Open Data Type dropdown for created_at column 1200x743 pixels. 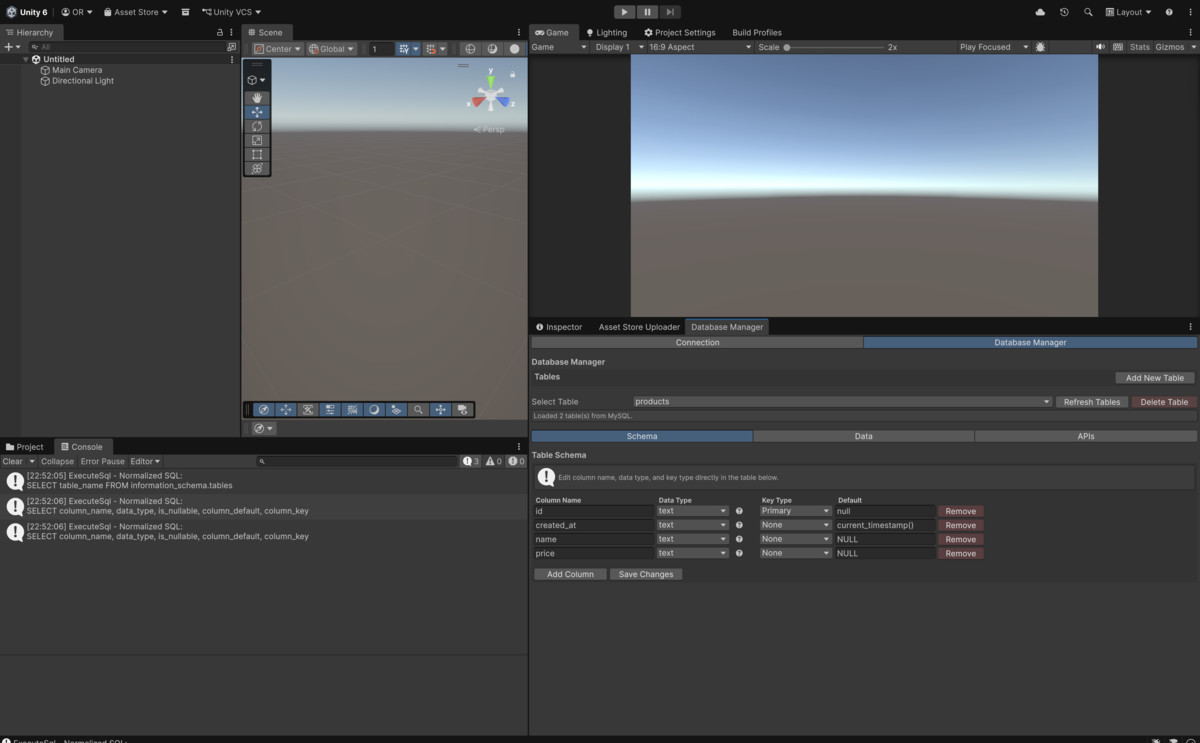[692, 525]
